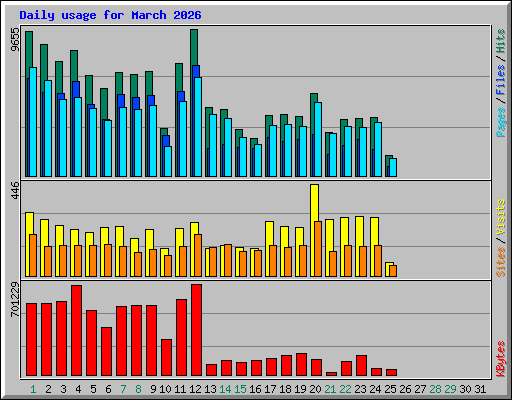The height and width of the screenshot is (400, 512).
Task: Select day 16 on the date axis
Action: [255, 389]
